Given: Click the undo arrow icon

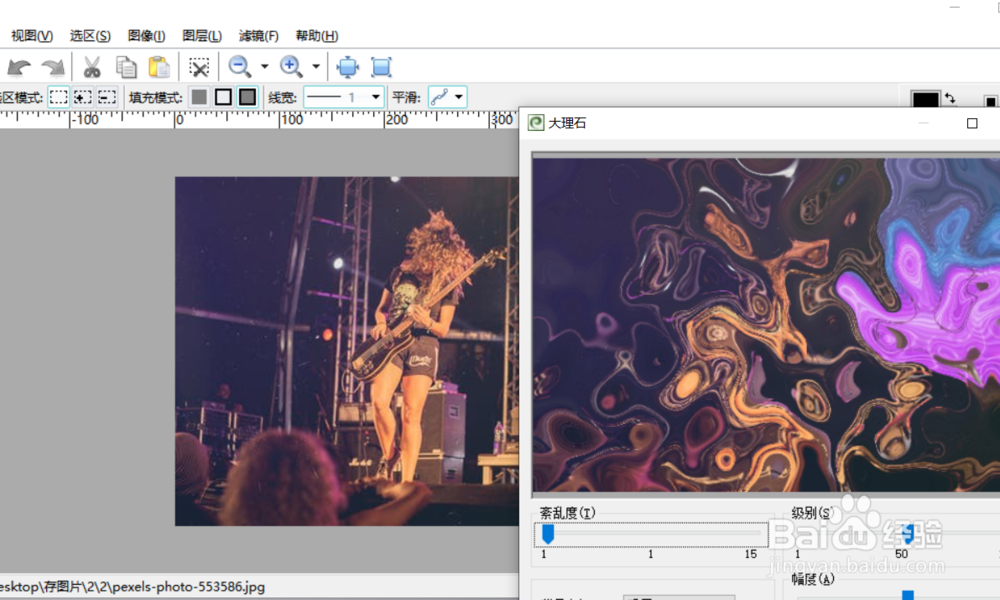Looking at the screenshot, I should (x=19, y=67).
